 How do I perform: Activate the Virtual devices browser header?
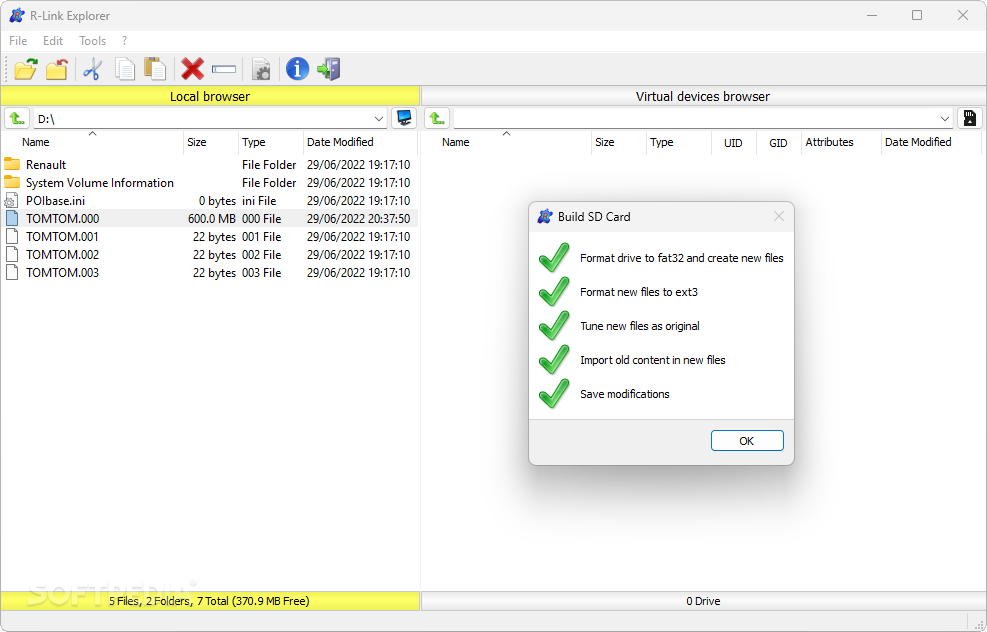pos(702,96)
